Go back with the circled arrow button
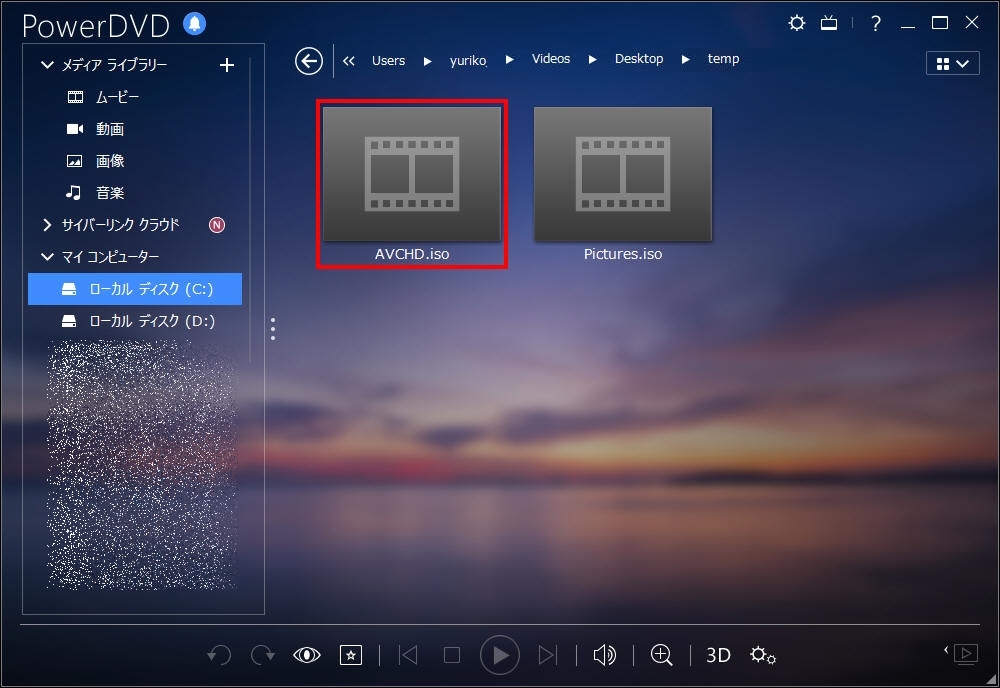This screenshot has width=1000, height=688. pyautogui.click(x=309, y=61)
